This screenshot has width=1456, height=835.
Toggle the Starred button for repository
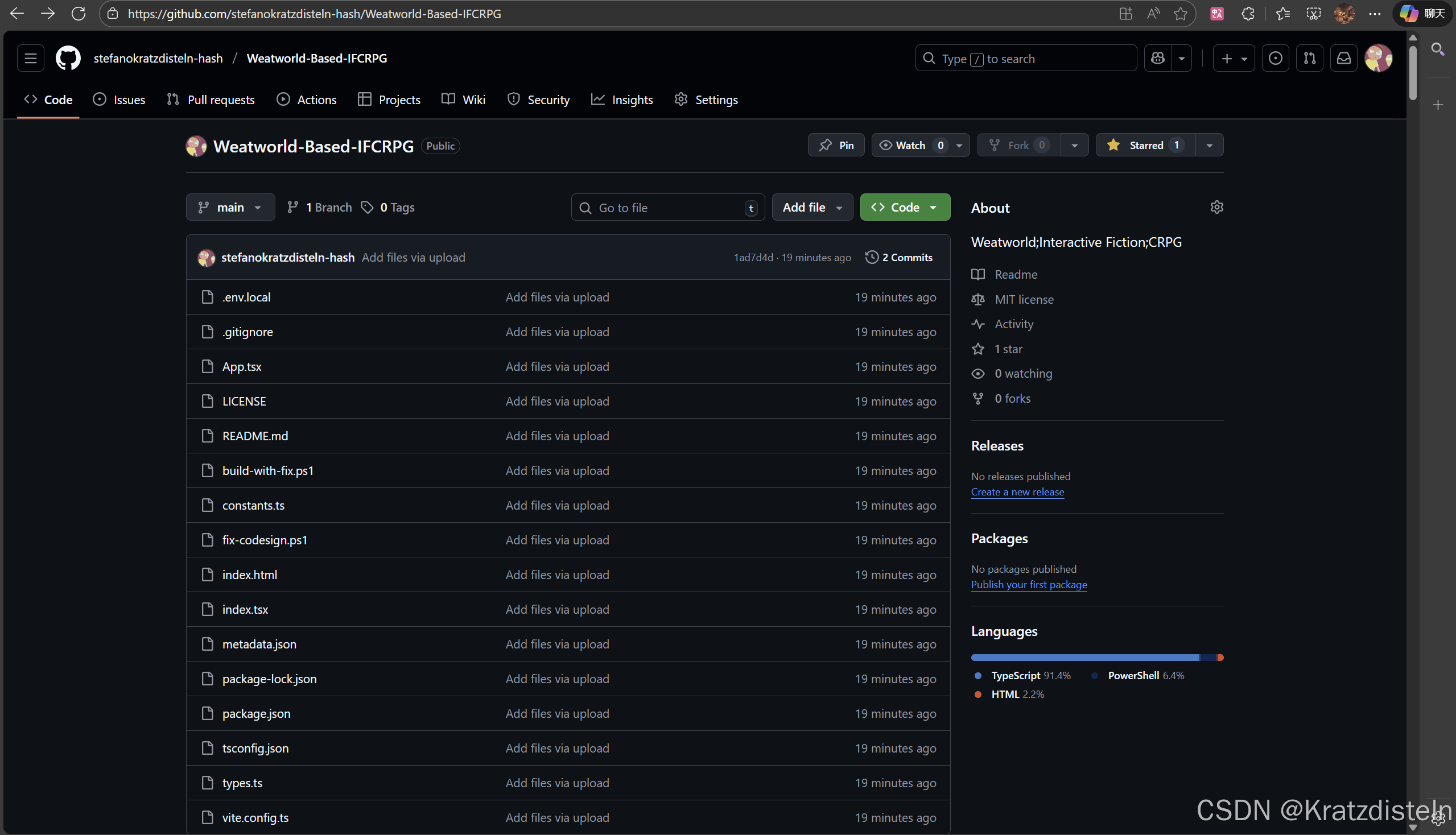(1145, 145)
